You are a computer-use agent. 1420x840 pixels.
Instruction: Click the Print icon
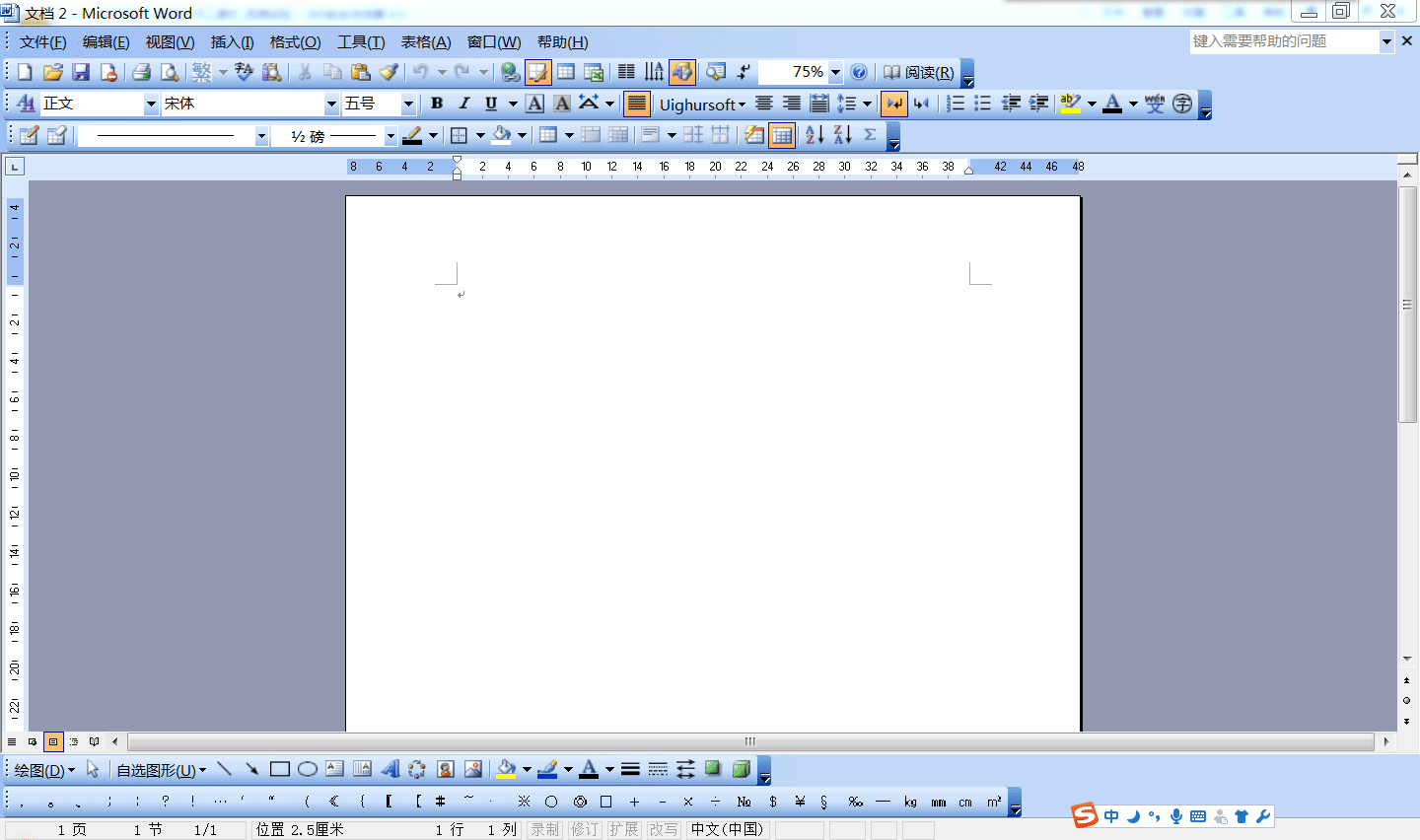coord(141,72)
